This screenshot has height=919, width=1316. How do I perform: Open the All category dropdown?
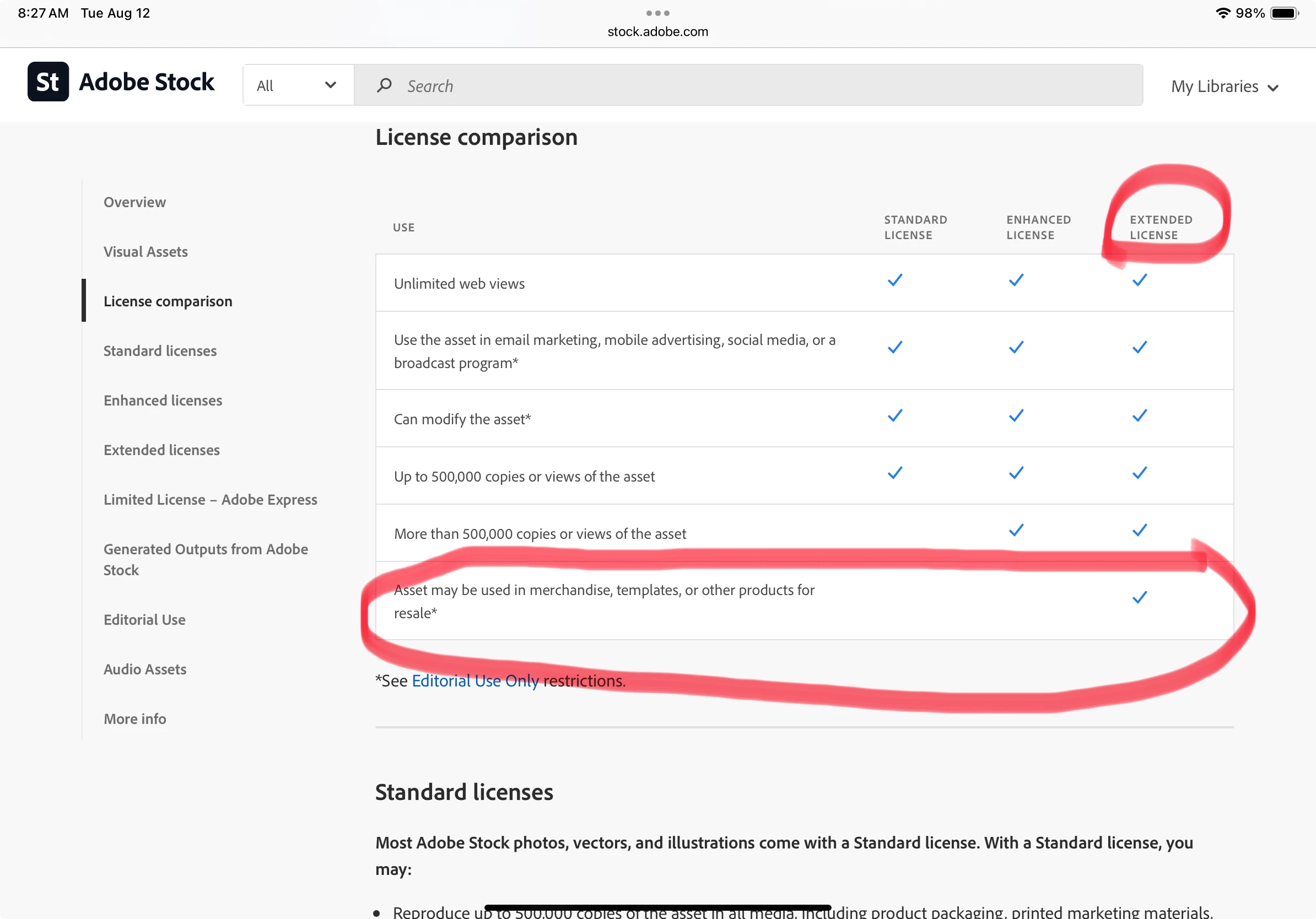pyautogui.click(x=298, y=85)
